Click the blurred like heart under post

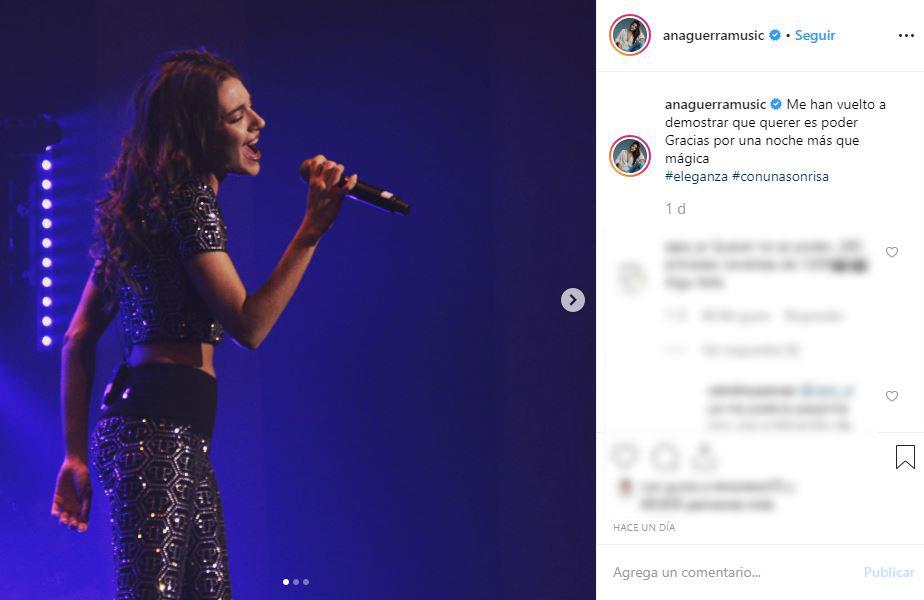tap(625, 456)
